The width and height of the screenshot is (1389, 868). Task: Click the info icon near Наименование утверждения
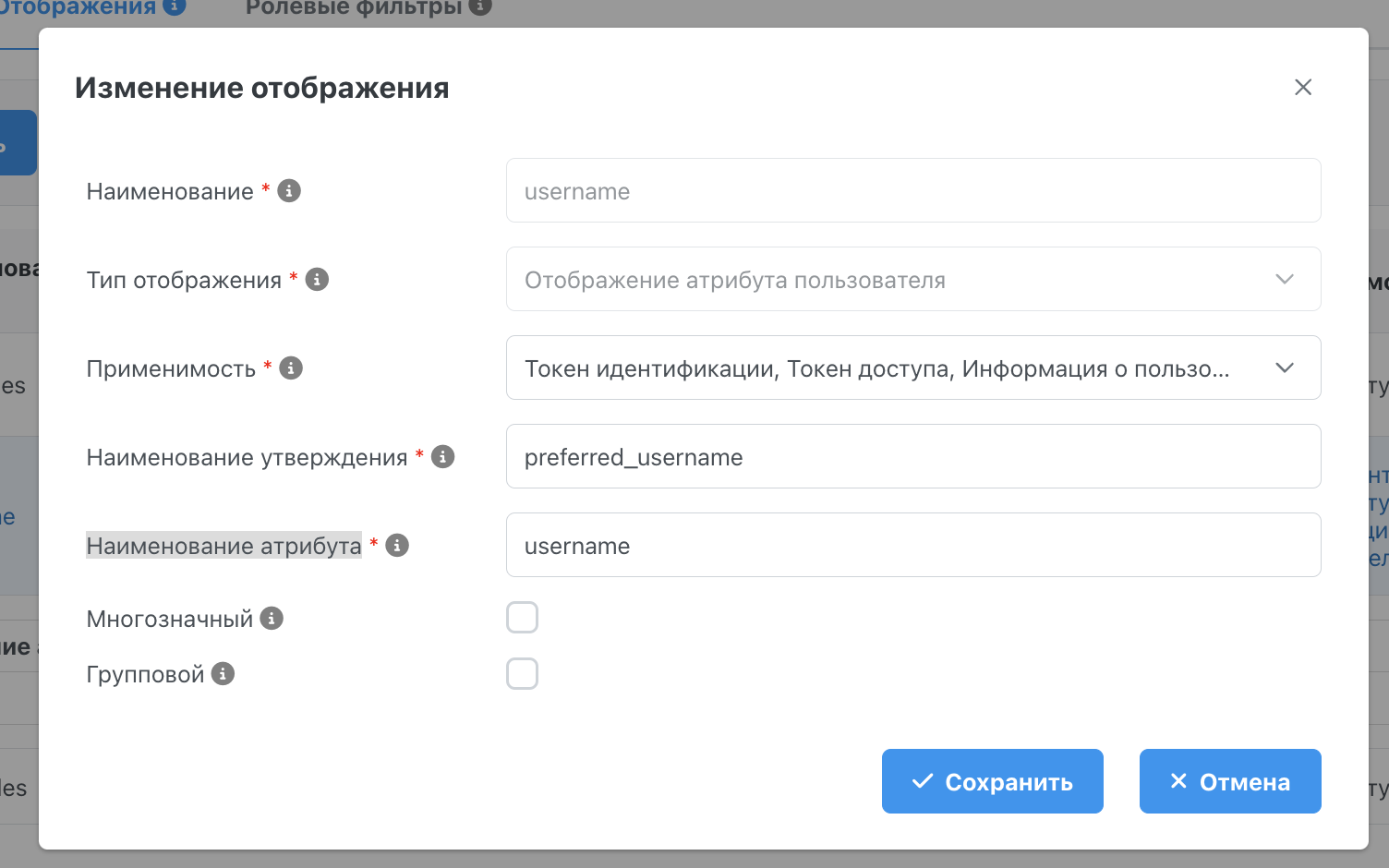tap(442, 455)
